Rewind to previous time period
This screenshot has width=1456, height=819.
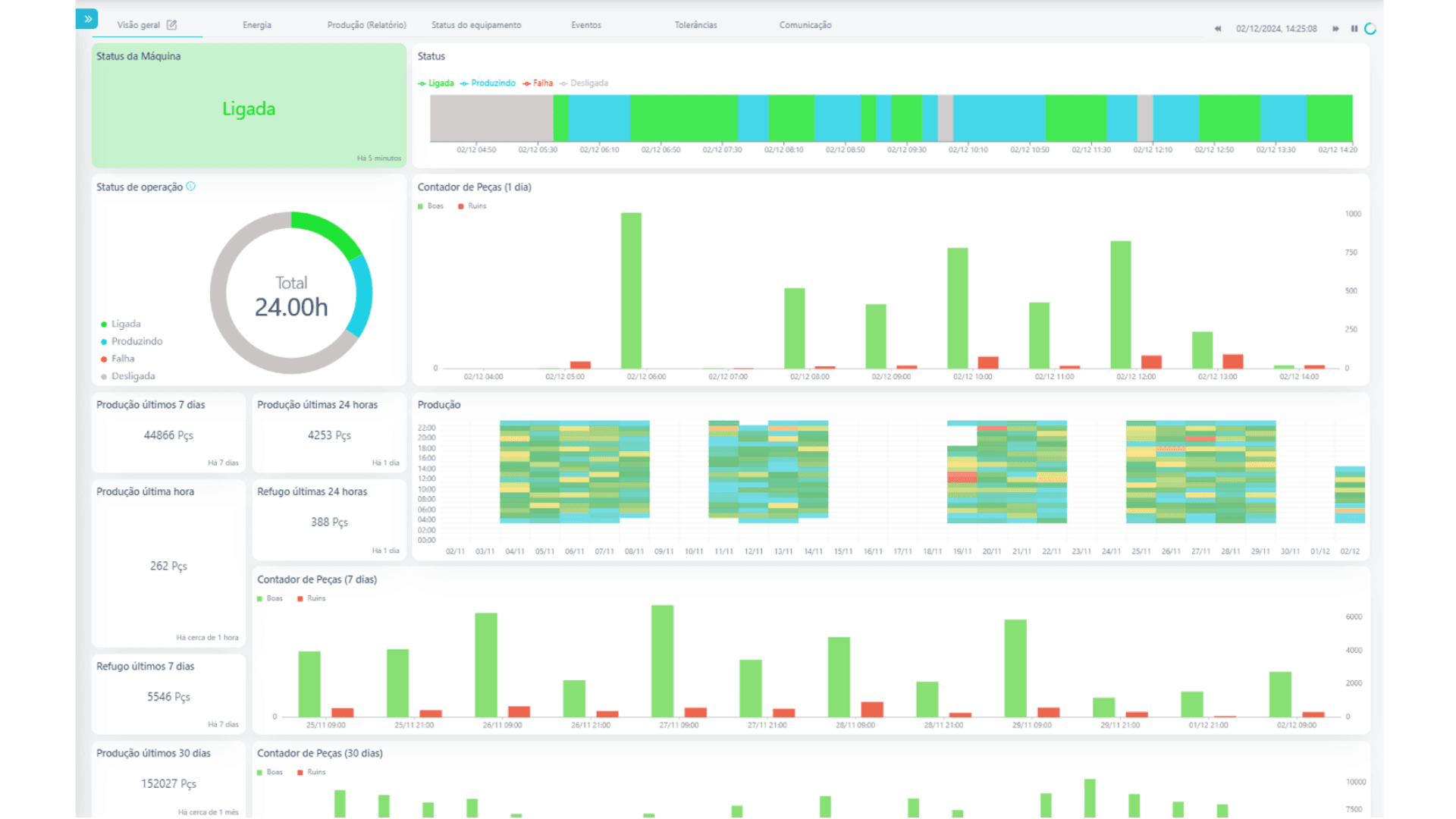tap(1218, 29)
